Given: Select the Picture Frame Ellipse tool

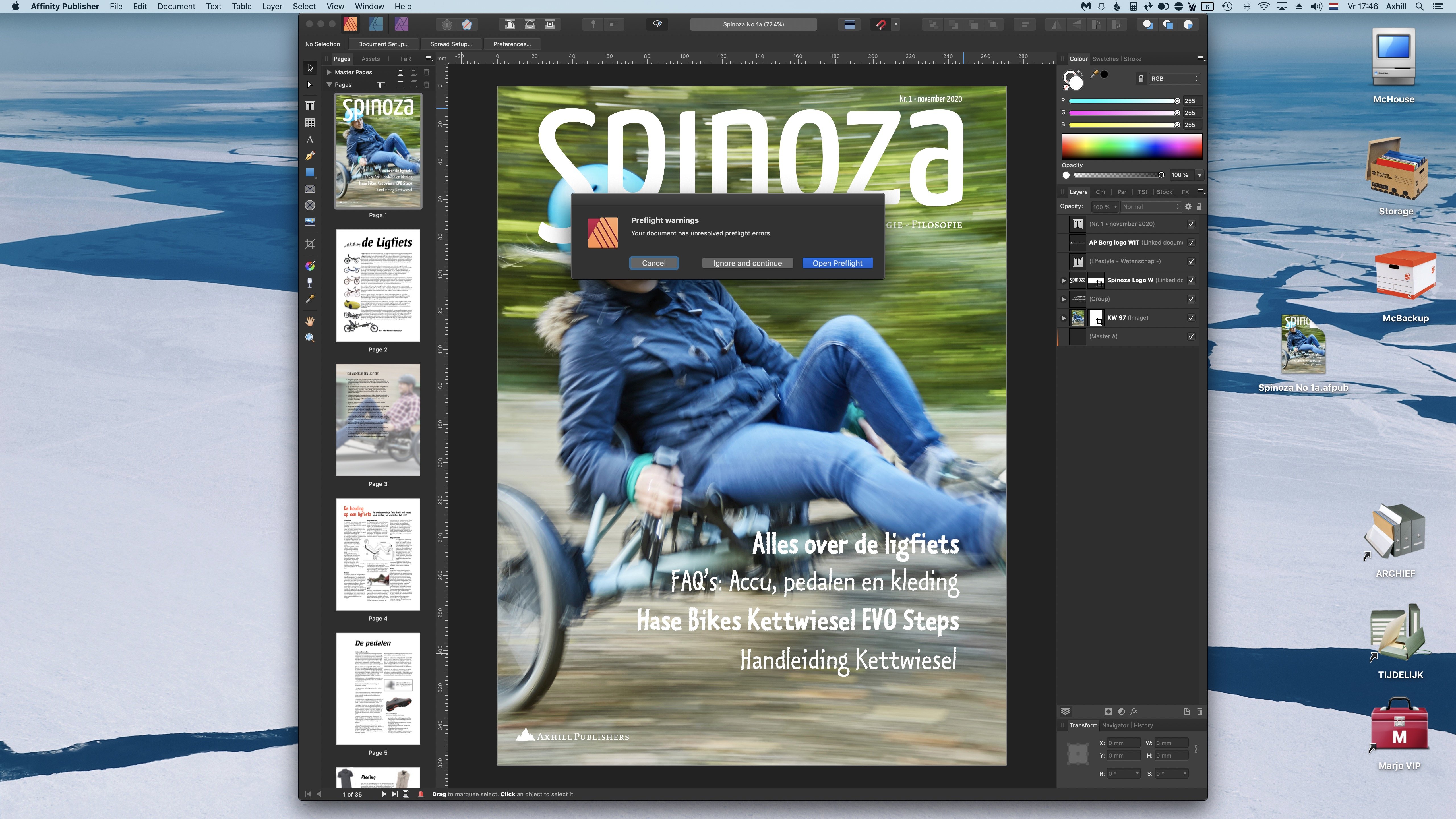Looking at the screenshot, I should 310,205.
